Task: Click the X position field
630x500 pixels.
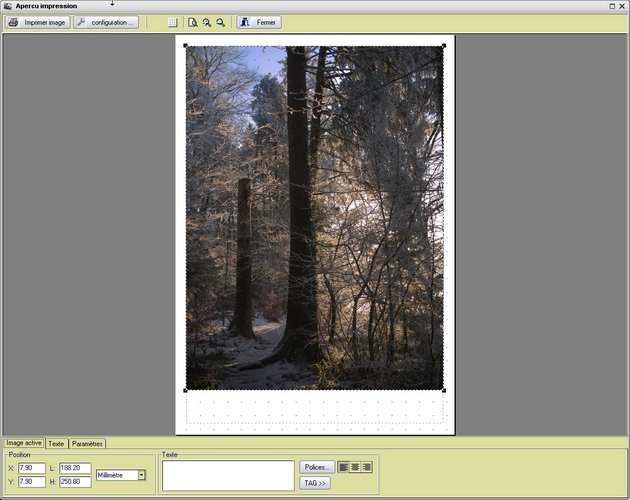Action: click(x=31, y=468)
